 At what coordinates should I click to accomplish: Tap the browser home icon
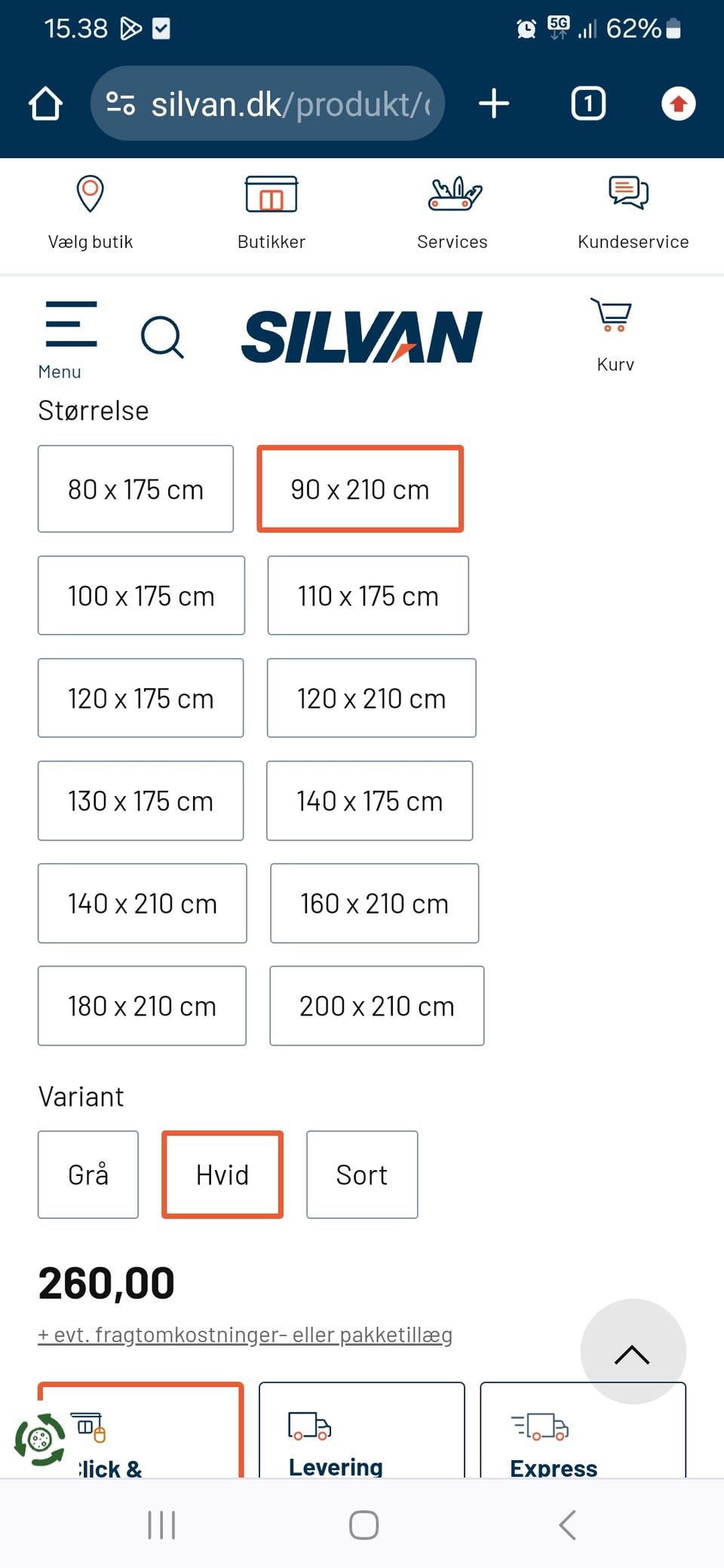[x=45, y=103]
